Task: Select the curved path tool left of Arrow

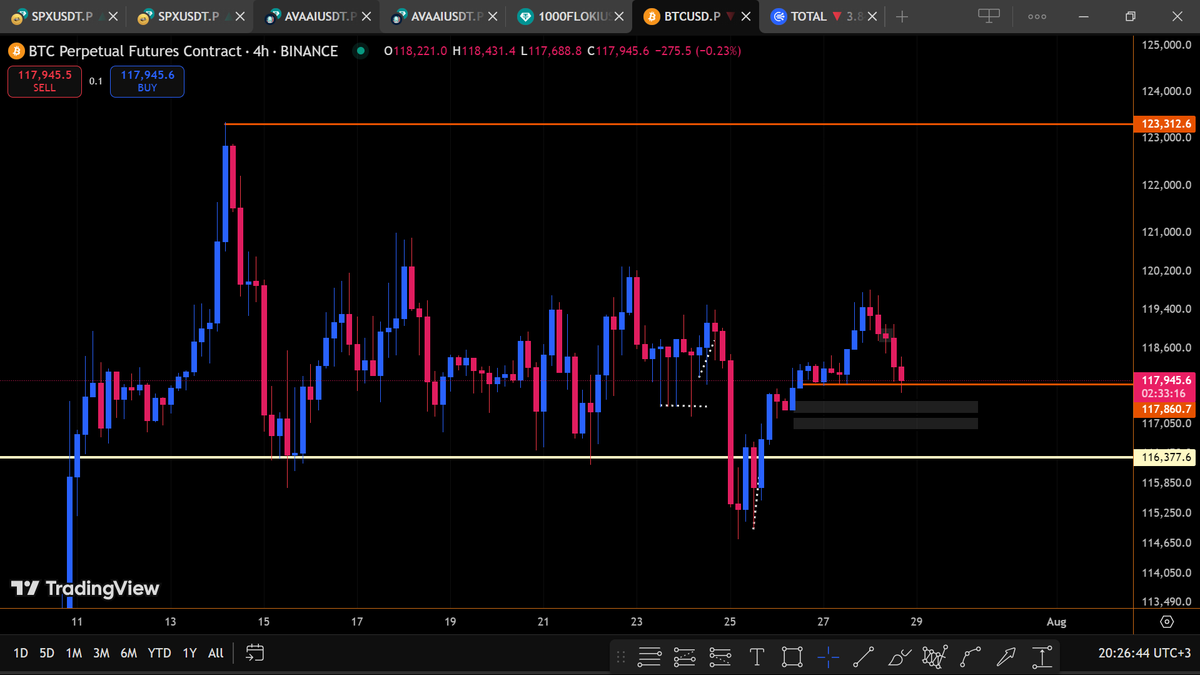Action: coord(970,657)
